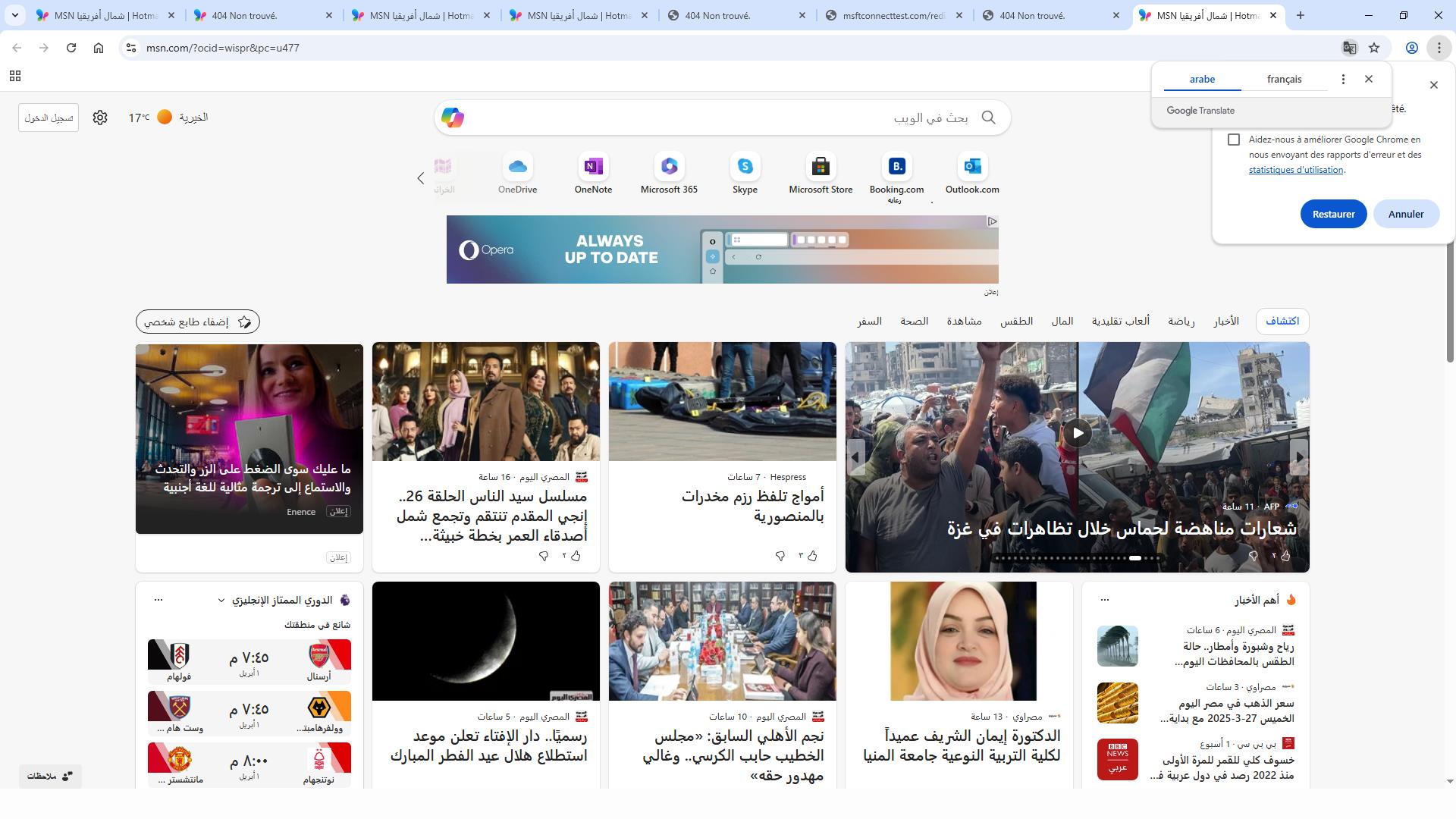
Task: Open statistiques d'utilisation link
Action: pyautogui.click(x=1295, y=170)
